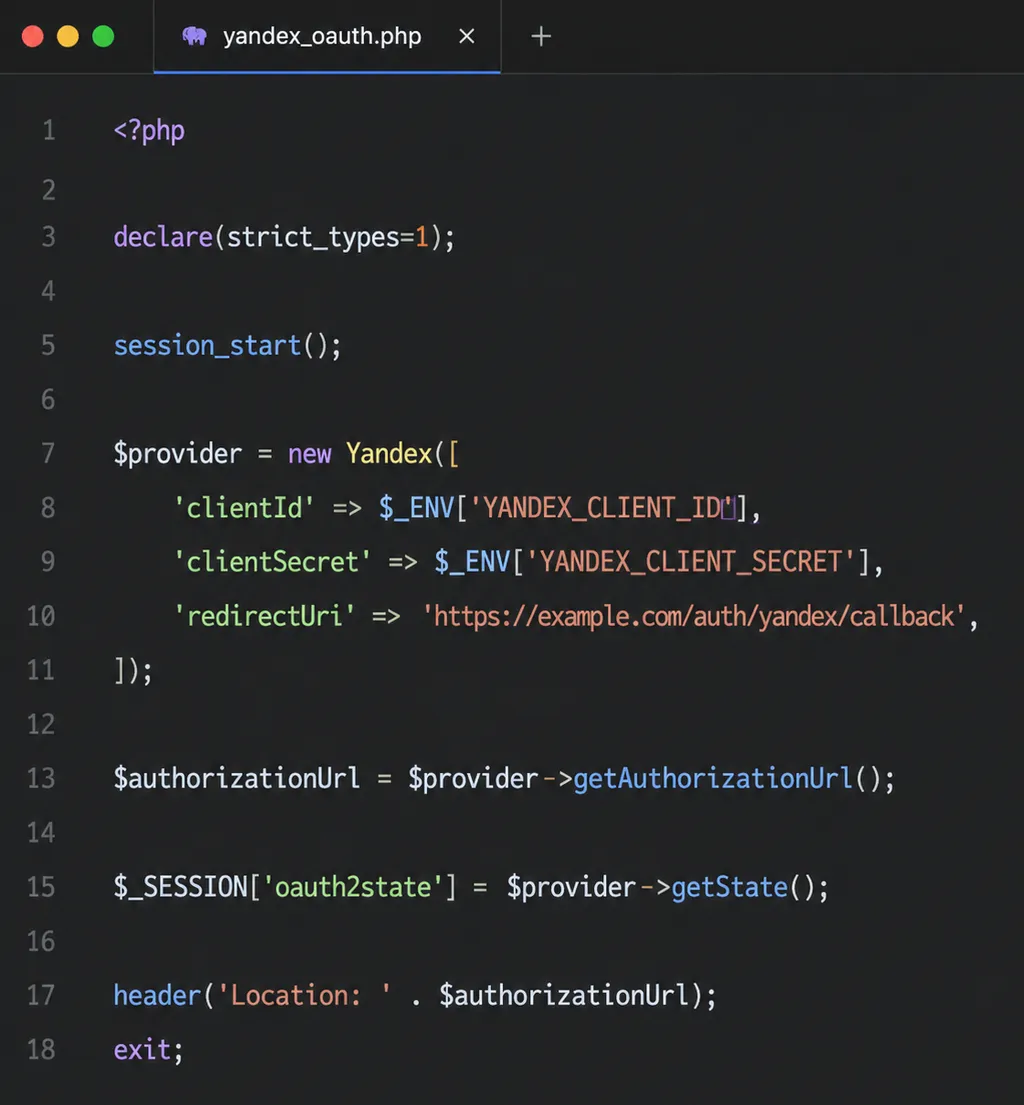This screenshot has width=1024, height=1105.
Task: Click the 'clientId' array key
Action: (244, 507)
